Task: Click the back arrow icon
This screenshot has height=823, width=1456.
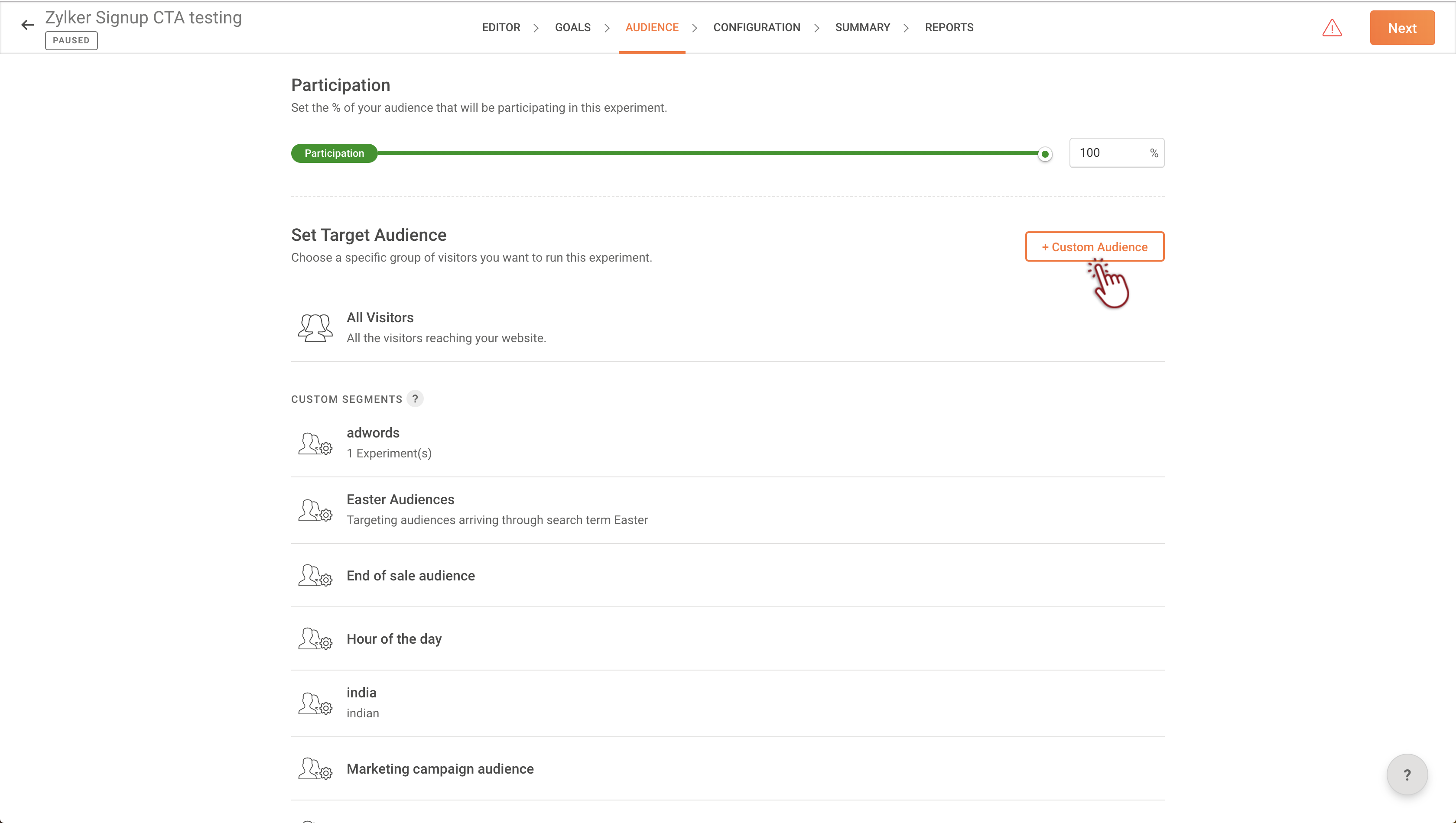Action: tap(27, 25)
